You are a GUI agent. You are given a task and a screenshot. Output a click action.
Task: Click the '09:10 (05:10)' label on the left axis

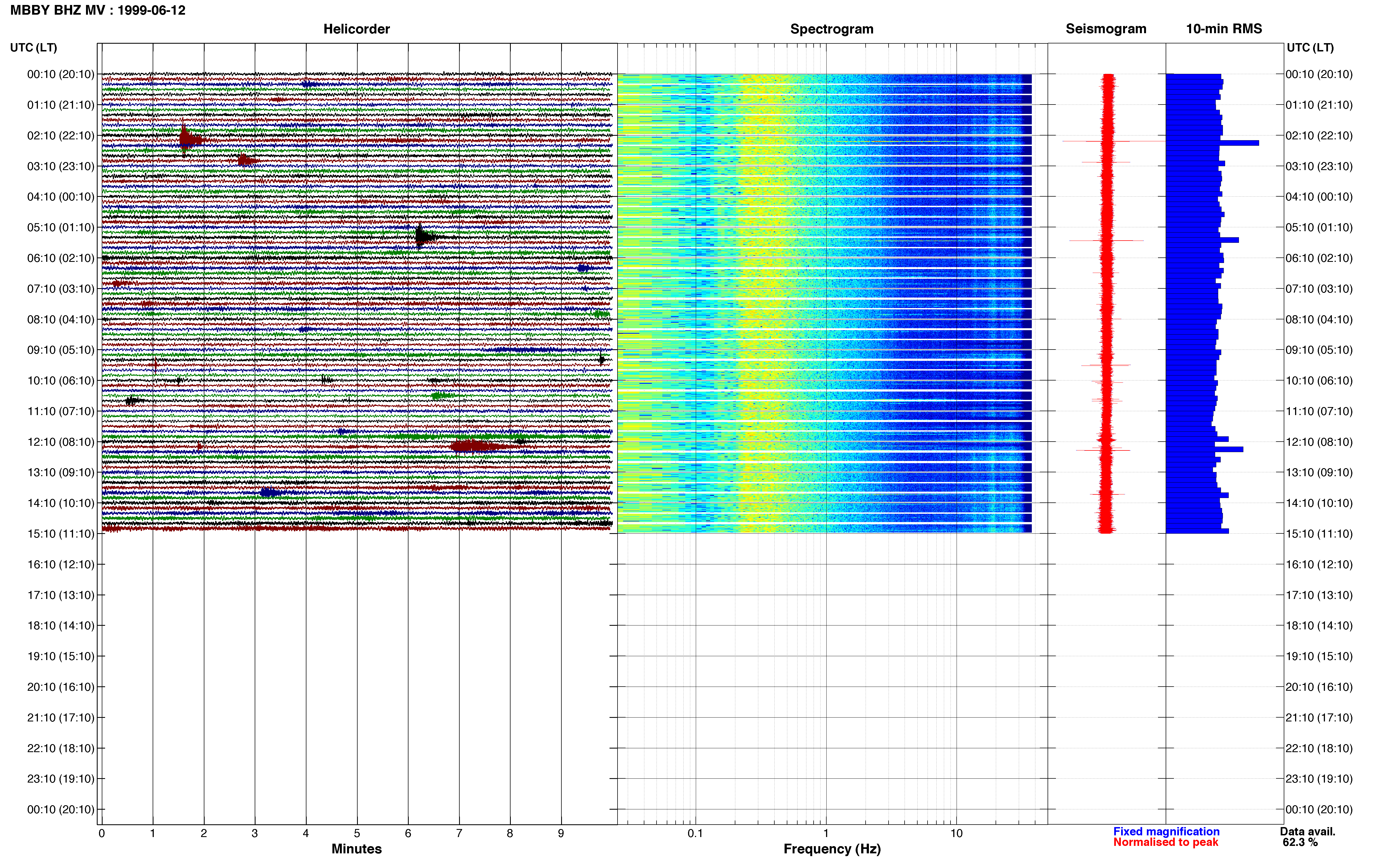pos(61,350)
